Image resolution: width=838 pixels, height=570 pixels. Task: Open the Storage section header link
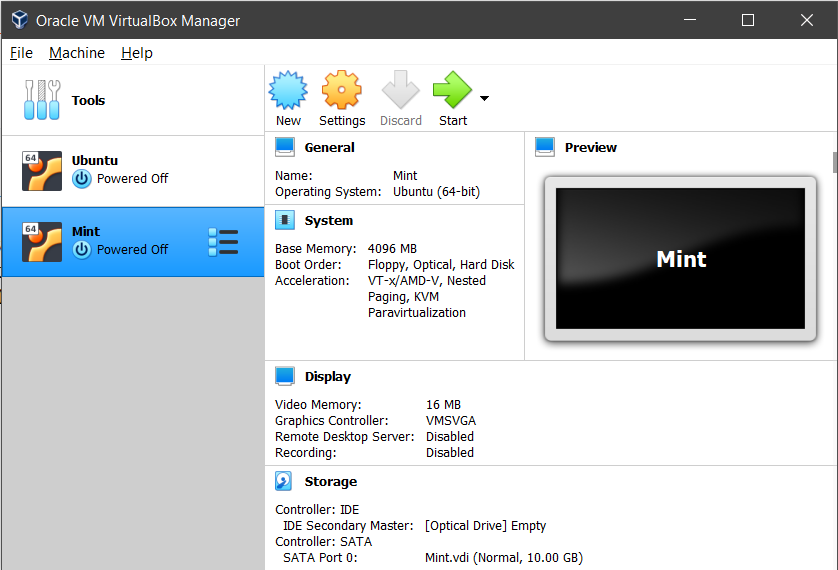[331, 481]
